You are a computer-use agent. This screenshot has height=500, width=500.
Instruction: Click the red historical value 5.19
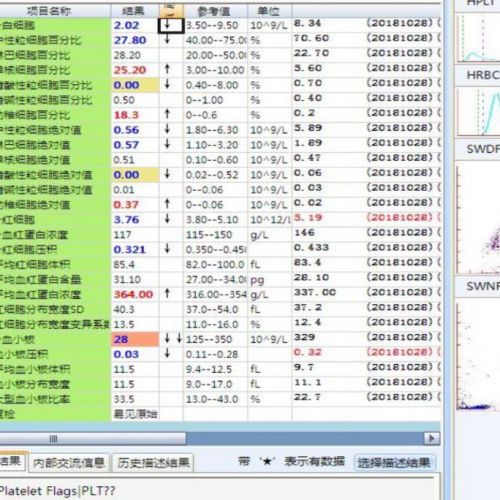(x=308, y=217)
